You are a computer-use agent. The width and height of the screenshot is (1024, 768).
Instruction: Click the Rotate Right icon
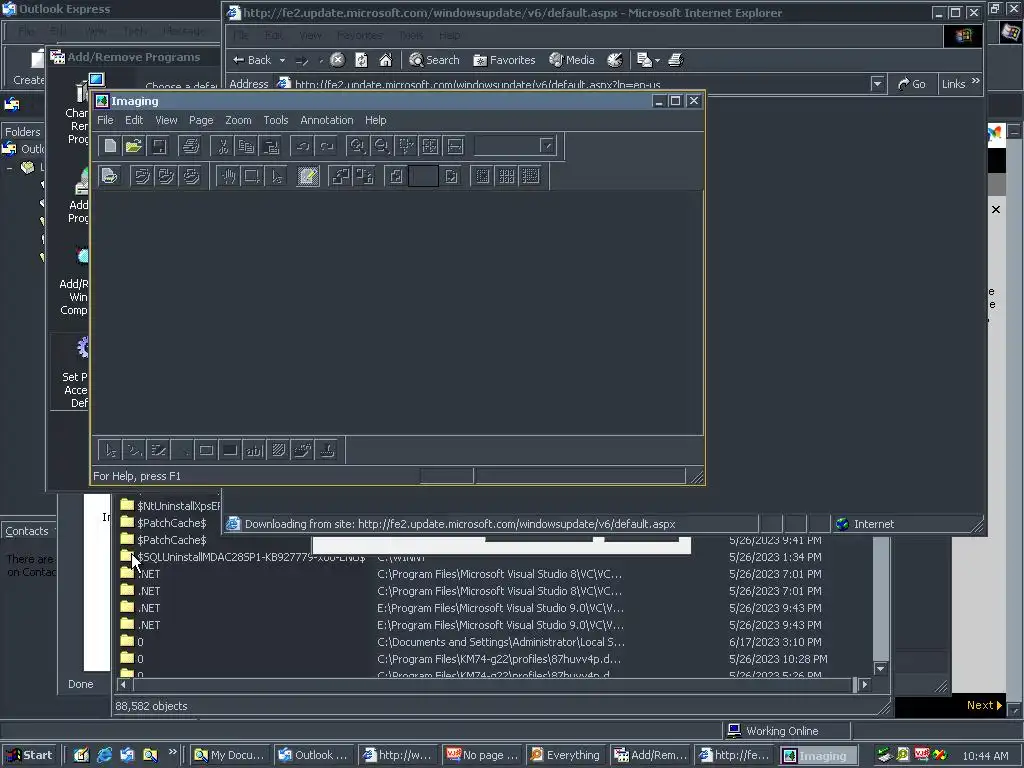(x=364, y=176)
